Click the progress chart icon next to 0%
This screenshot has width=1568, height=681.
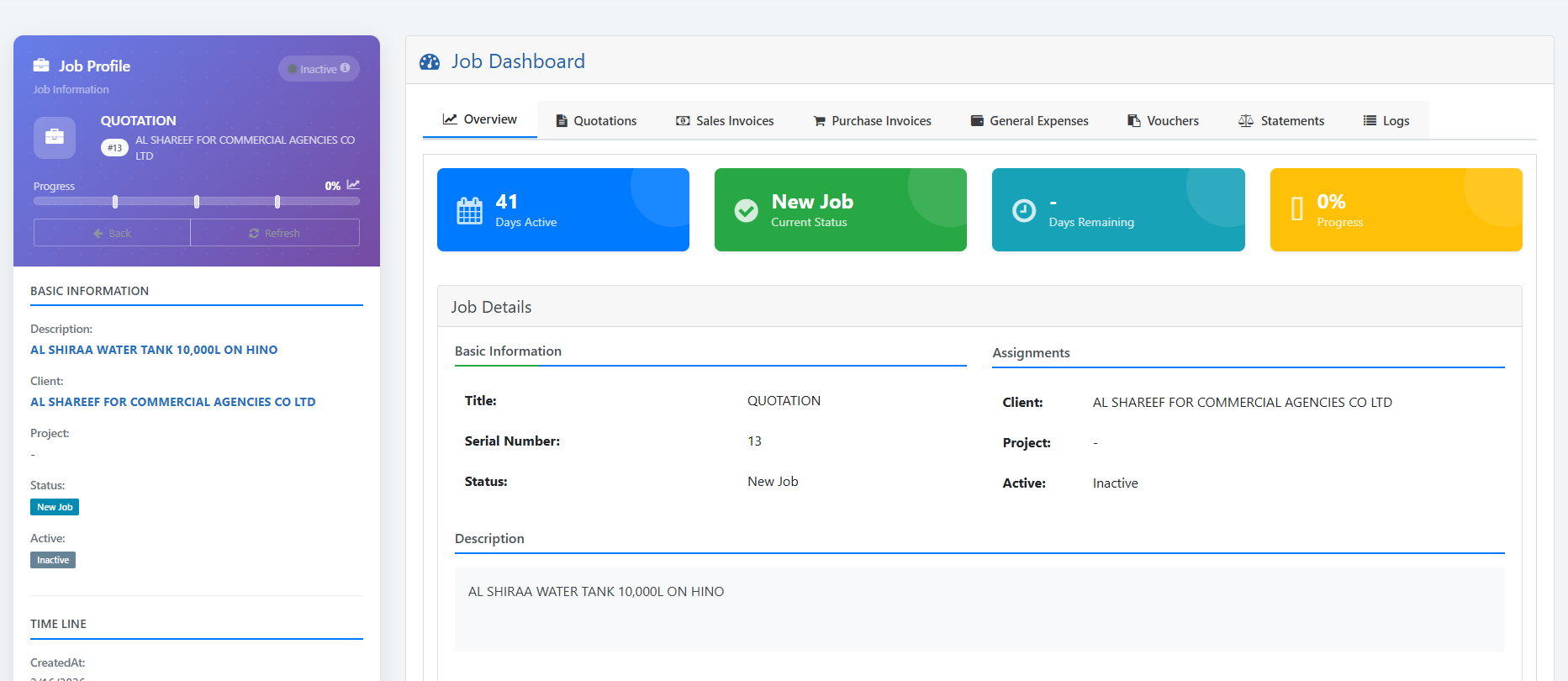coord(353,185)
